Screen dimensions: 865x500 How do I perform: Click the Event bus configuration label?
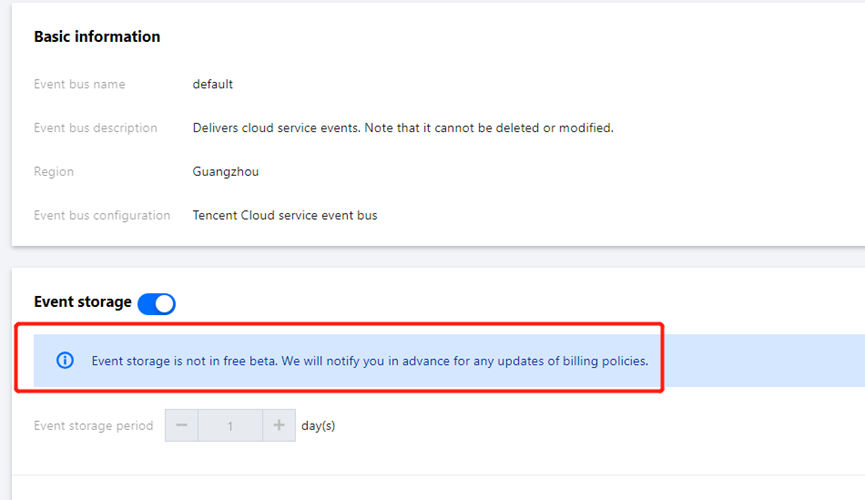point(102,215)
